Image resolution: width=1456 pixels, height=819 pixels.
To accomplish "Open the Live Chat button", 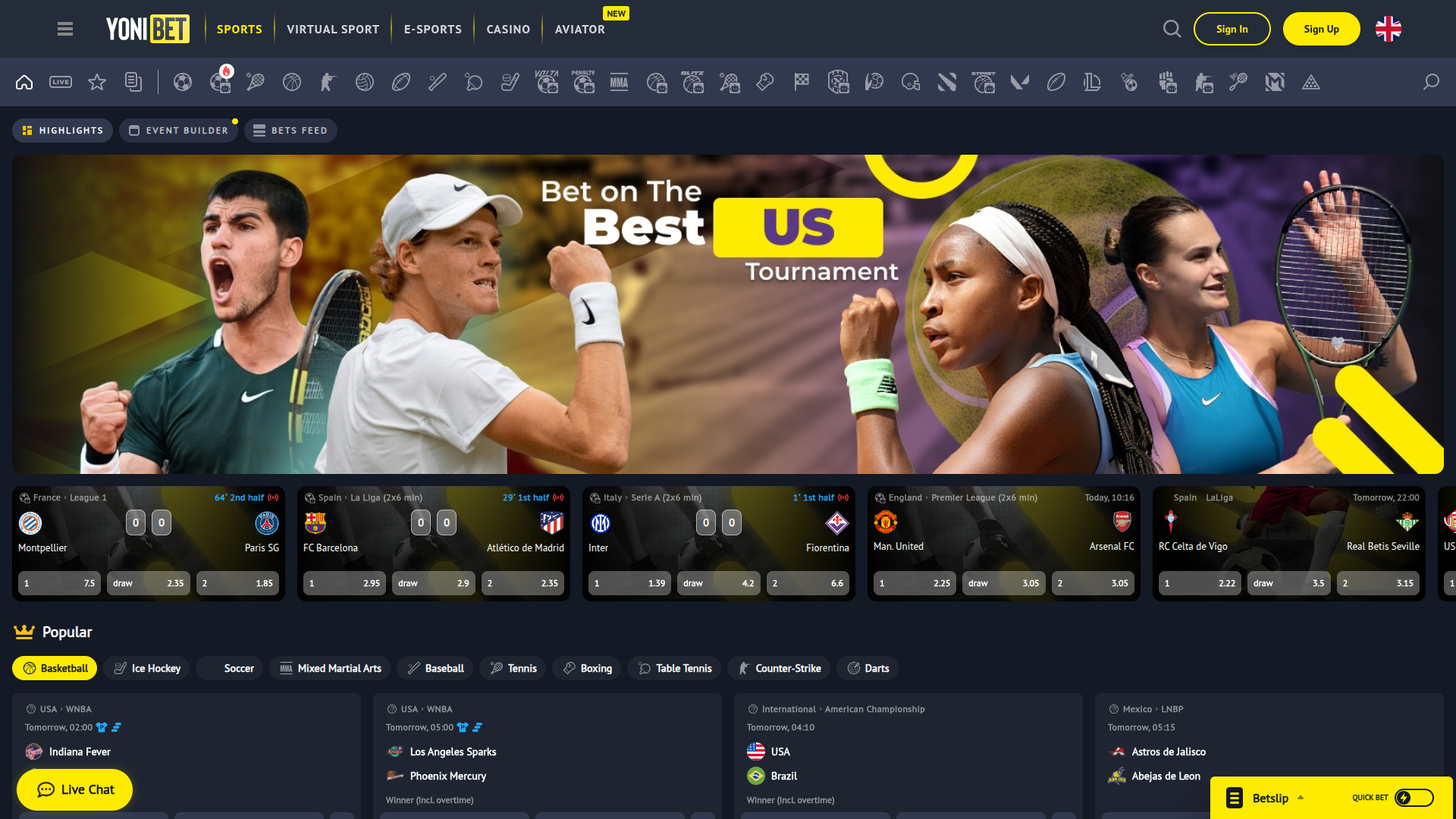I will (x=75, y=789).
